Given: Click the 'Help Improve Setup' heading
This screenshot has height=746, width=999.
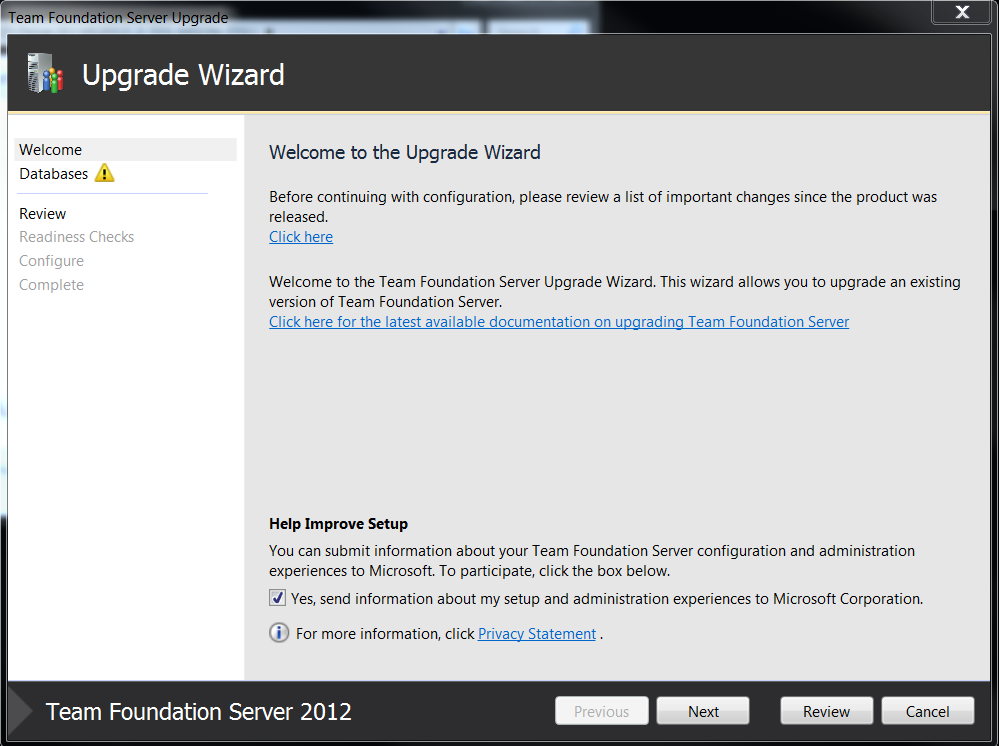Looking at the screenshot, I should (338, 524).
